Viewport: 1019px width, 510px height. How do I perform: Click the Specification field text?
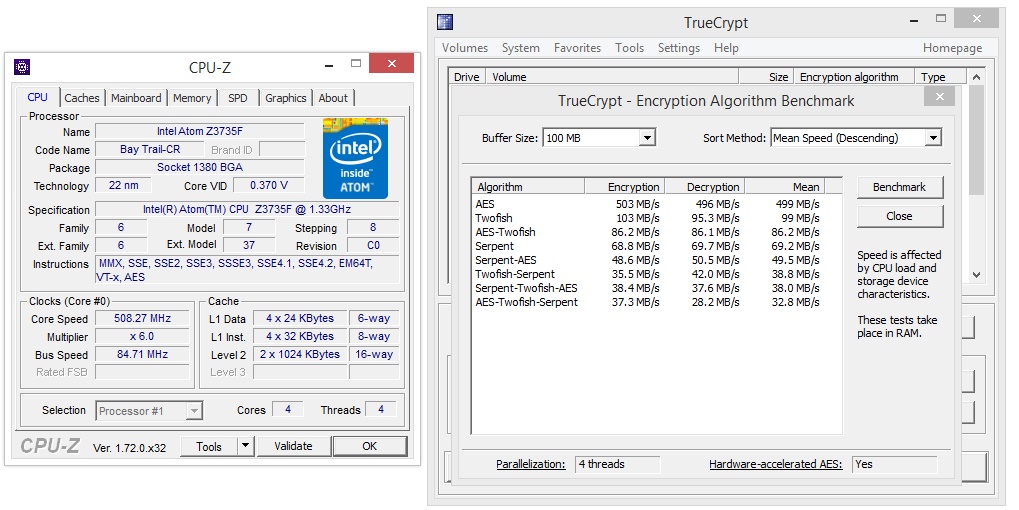pos(247,209)
